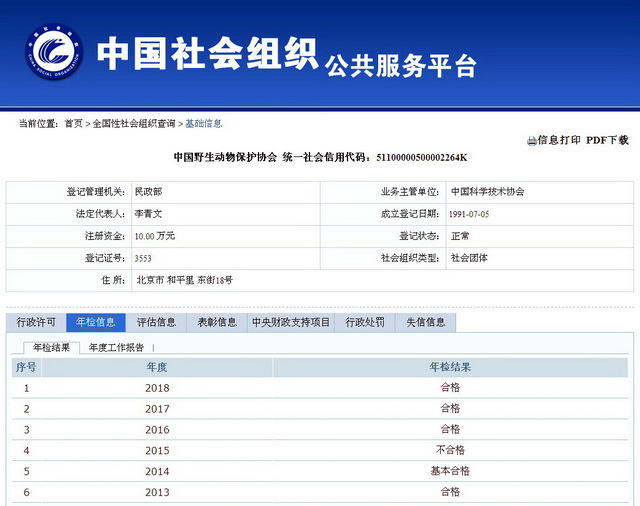640x506 pixels.
Task: Open the 评估信息 tab
Action: point(156,322)
